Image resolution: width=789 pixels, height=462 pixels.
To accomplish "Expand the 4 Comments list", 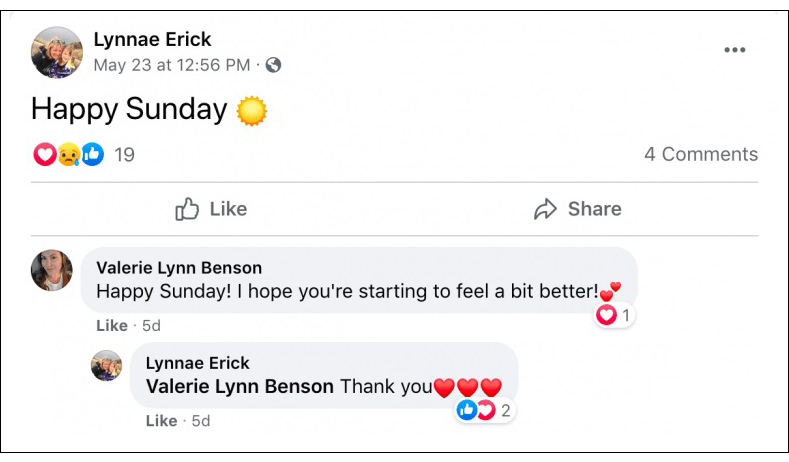I will click(700, 154).
